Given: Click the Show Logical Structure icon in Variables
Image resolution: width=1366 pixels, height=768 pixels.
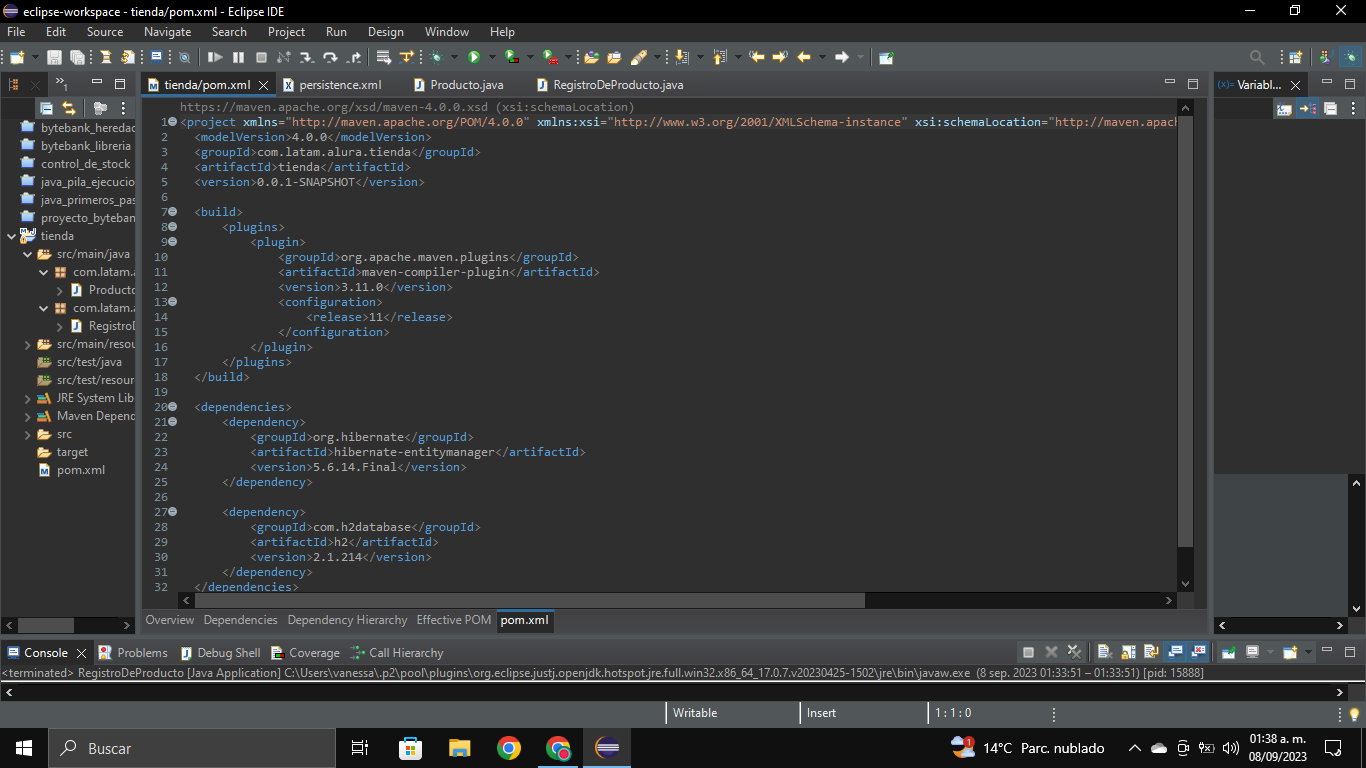Looking at the screenshot, I should coord(1307,108).
